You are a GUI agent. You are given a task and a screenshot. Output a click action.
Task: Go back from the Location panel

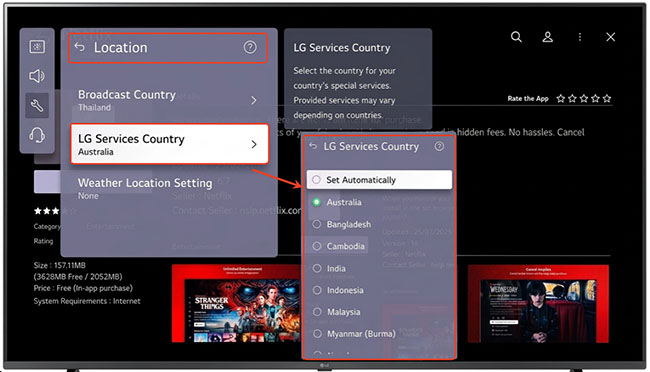[x=80, y=47]
